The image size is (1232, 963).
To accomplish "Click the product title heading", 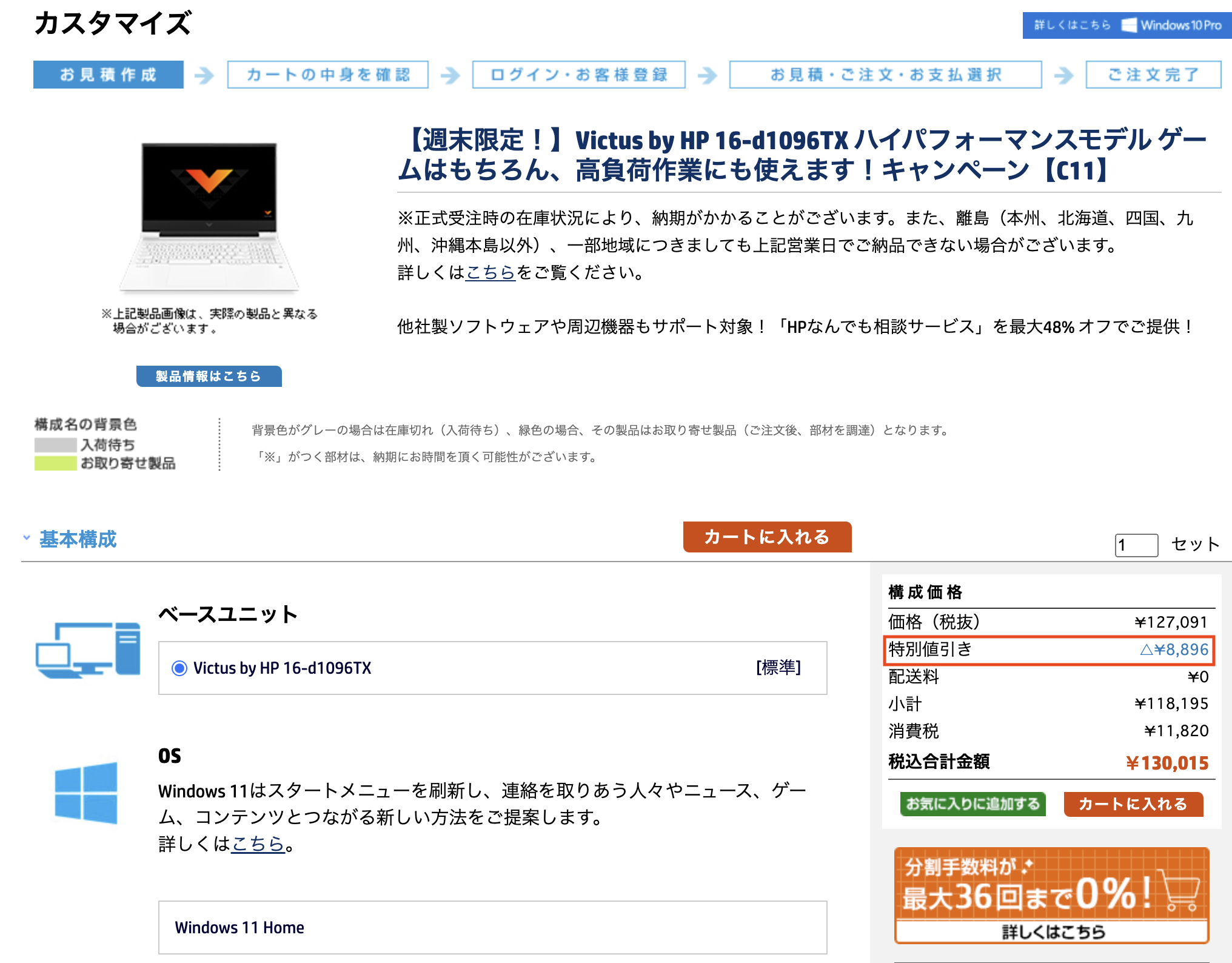I will point(803,155).
